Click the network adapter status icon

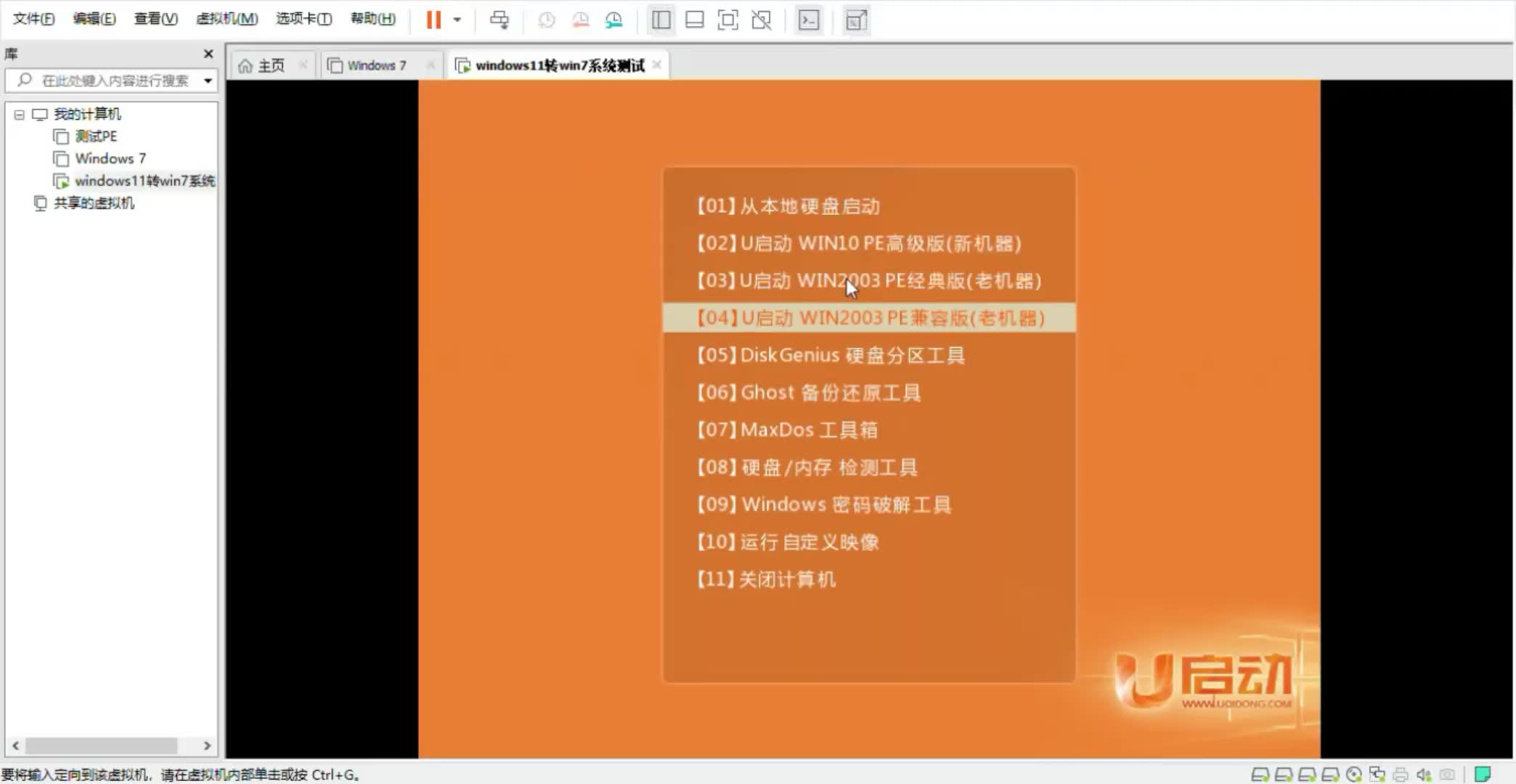(1377, 775)
